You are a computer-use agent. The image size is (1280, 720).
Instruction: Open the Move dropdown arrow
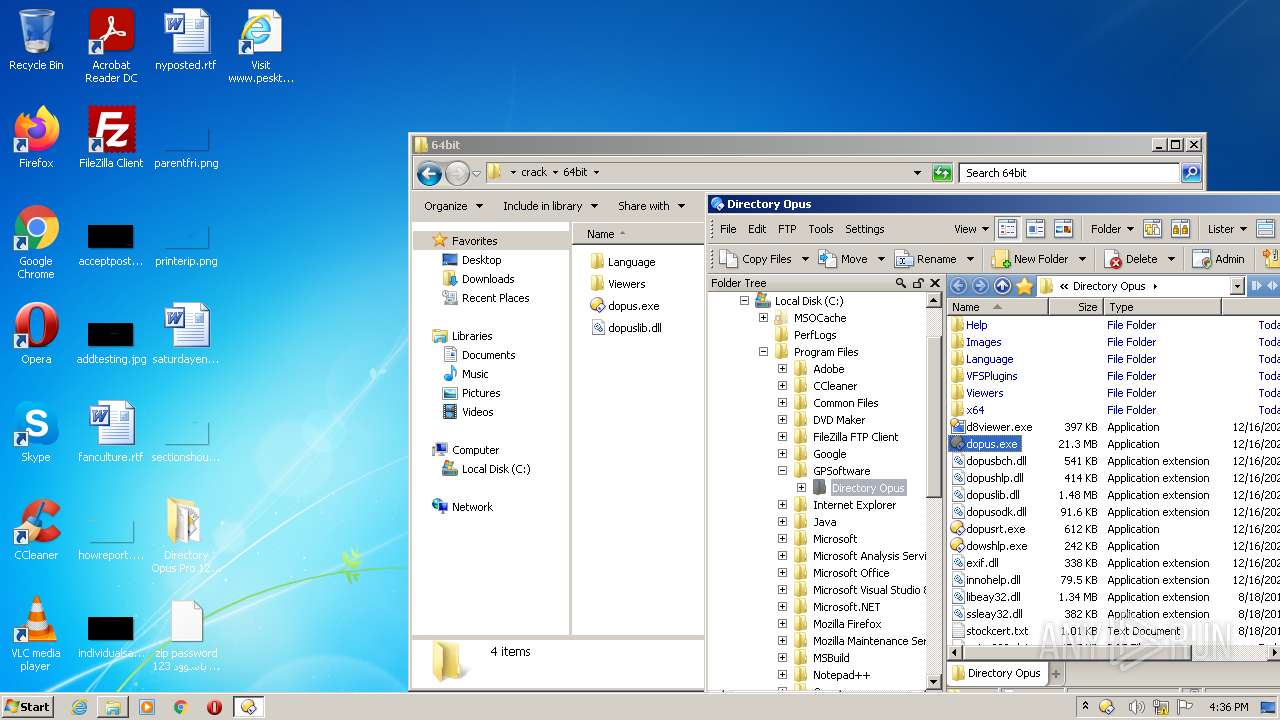point(880,259)
